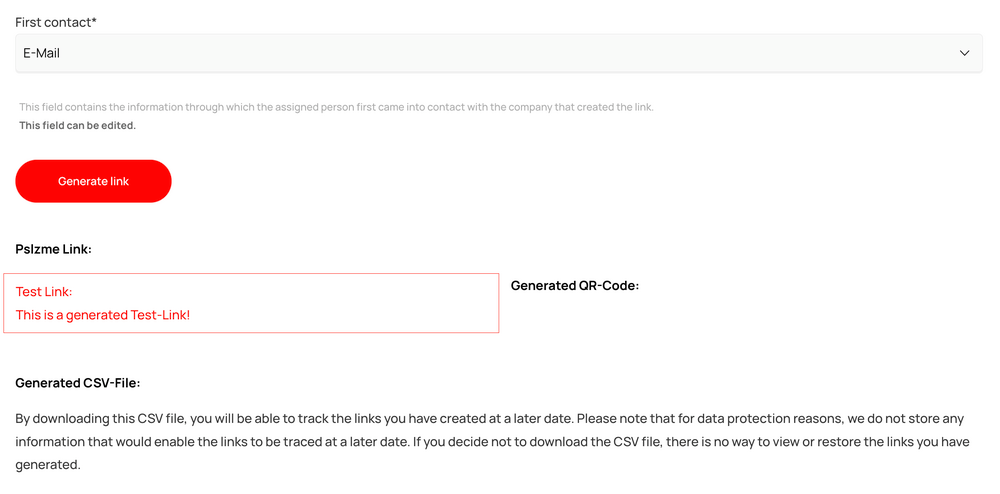Click the final paragraph word "generated."
The image size is (1000, 494).
(x=47, y=465)
